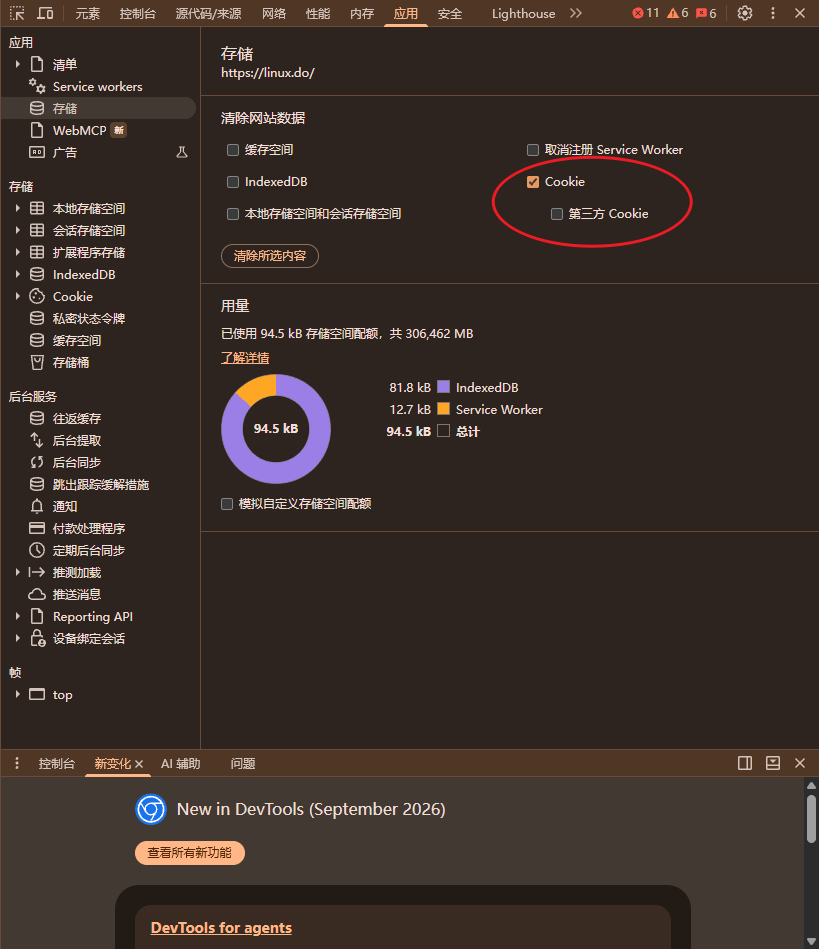Open DevTools settings gear
This screenshot has width=819, height=949.
pos(745,13)
